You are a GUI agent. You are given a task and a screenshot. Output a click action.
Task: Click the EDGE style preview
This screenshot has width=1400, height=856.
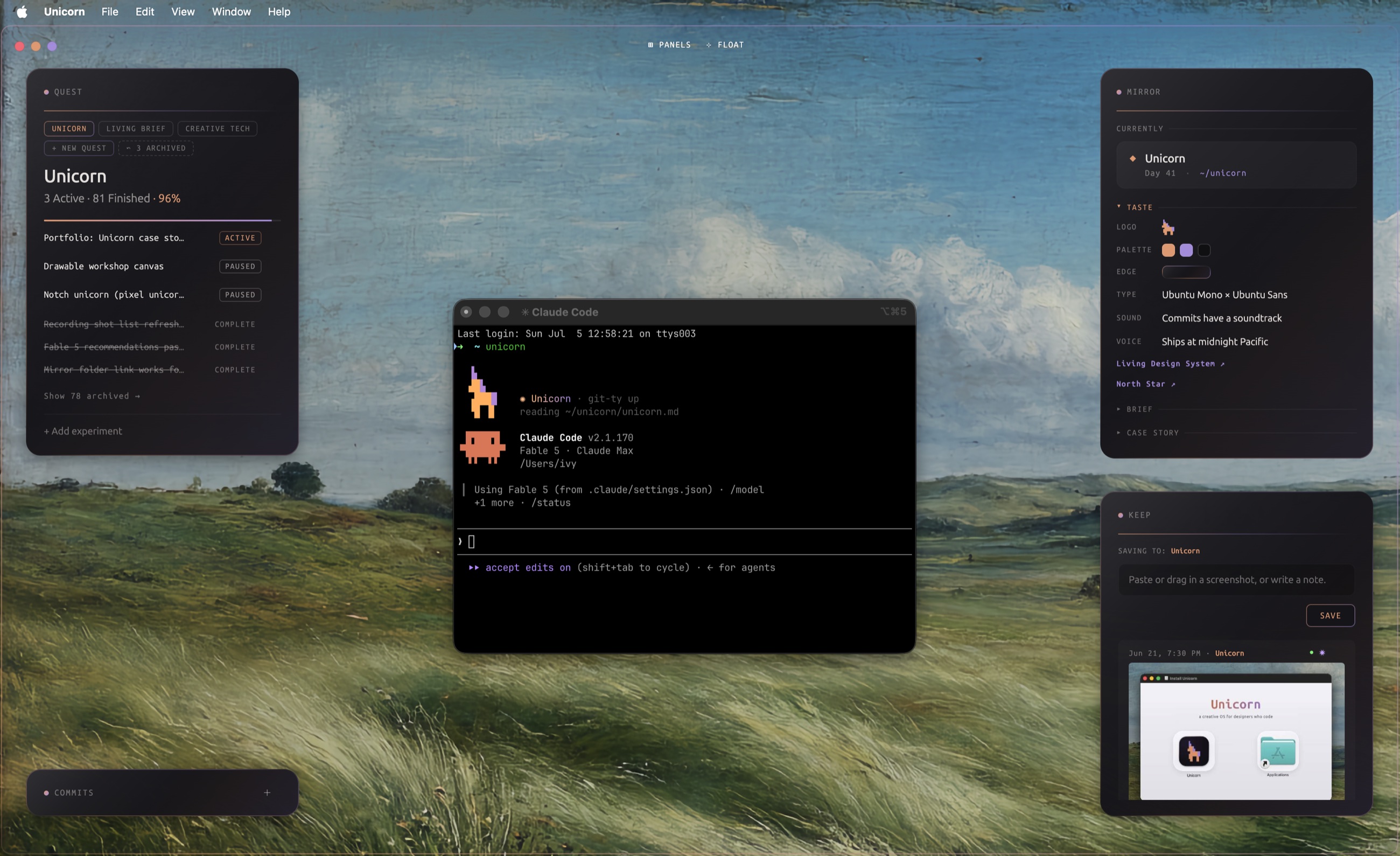[x=1186, y=272]
